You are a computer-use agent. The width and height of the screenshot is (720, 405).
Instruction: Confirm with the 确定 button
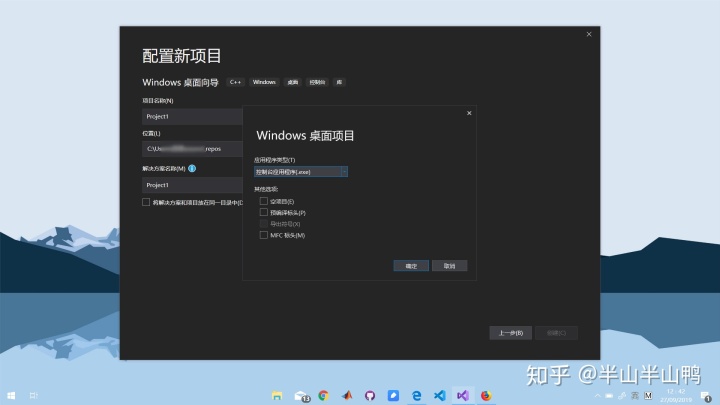pyautogui.click(x=411, y=266)
